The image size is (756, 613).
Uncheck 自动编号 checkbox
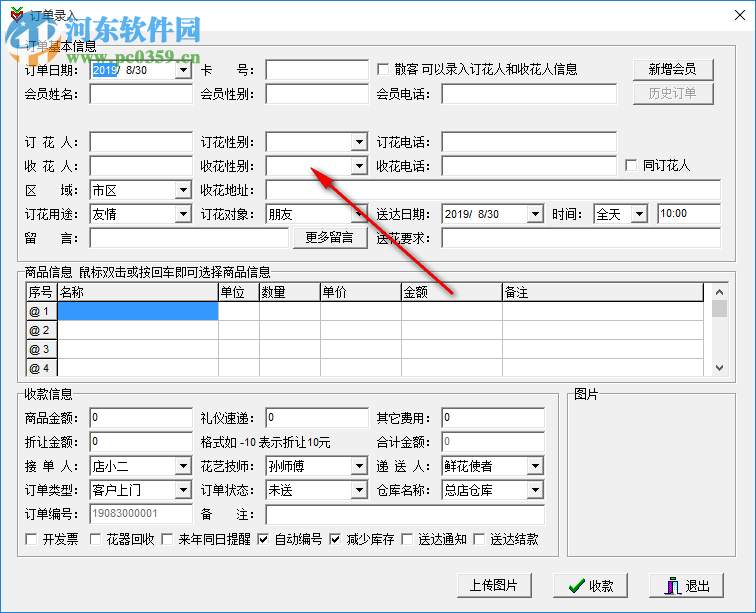[263, 539]
